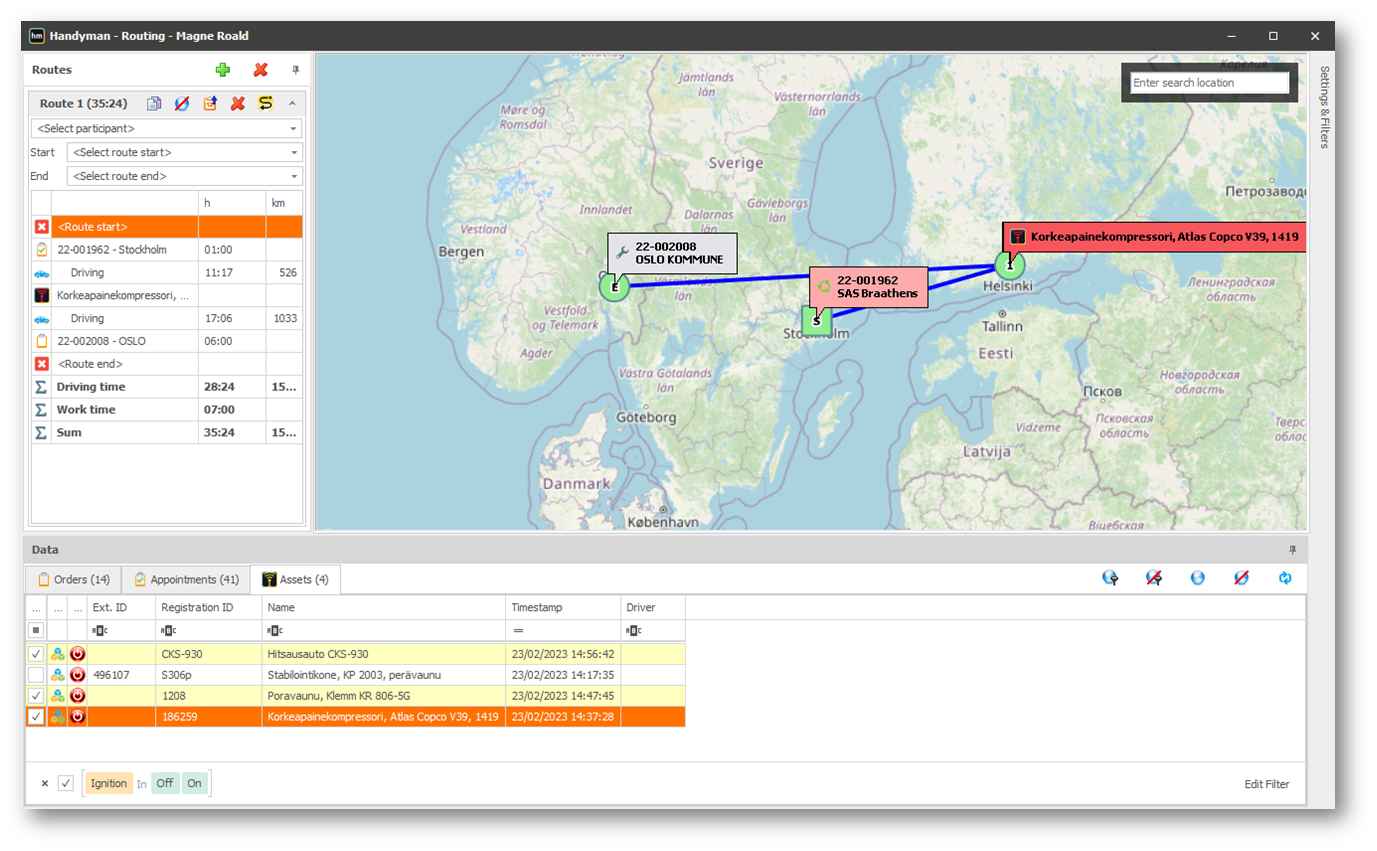
Task: Uncheck the Korkeapainekompressori row checkbox
Action: (x=36, y=716)
